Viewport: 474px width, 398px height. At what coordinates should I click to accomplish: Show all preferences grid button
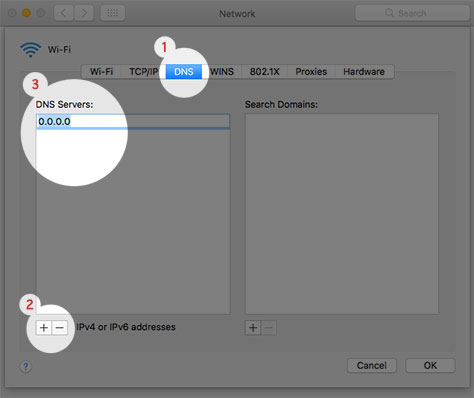(113, 13)
